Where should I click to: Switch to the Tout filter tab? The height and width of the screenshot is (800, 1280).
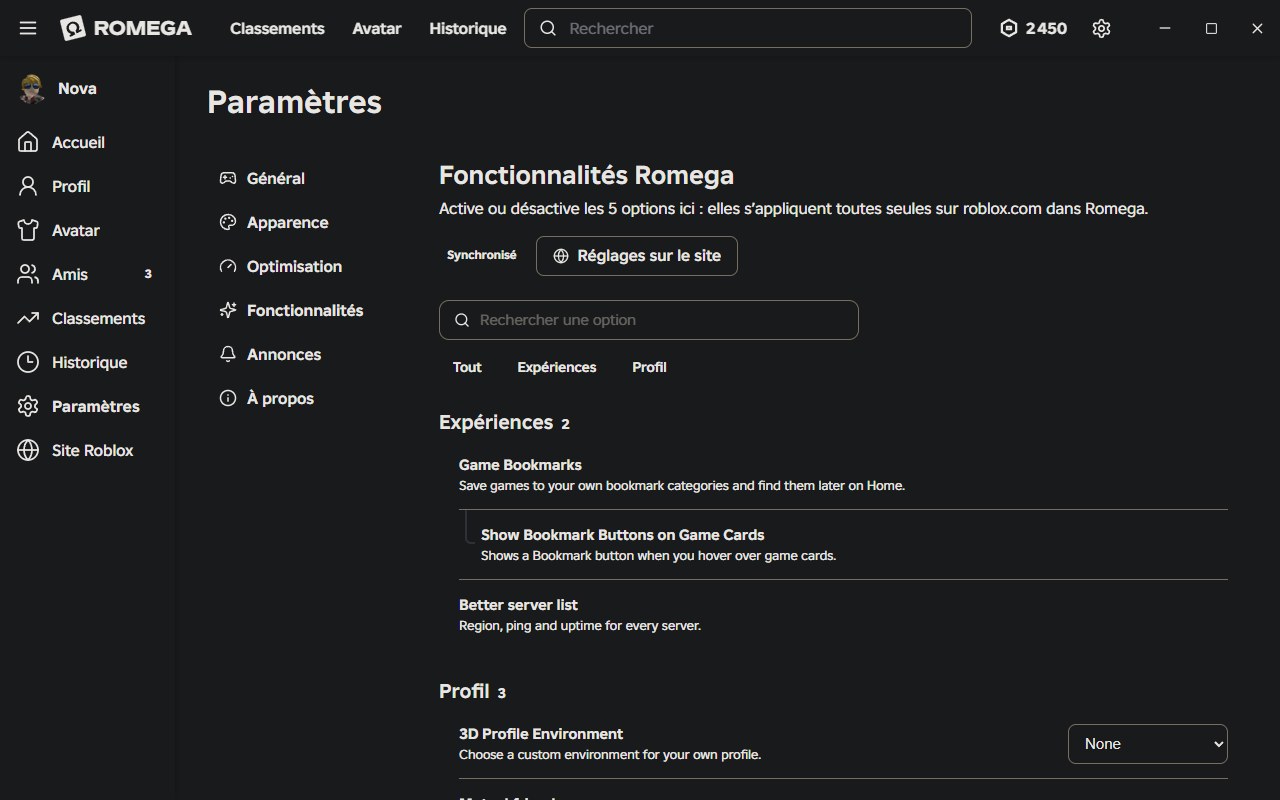pos(467,367)
